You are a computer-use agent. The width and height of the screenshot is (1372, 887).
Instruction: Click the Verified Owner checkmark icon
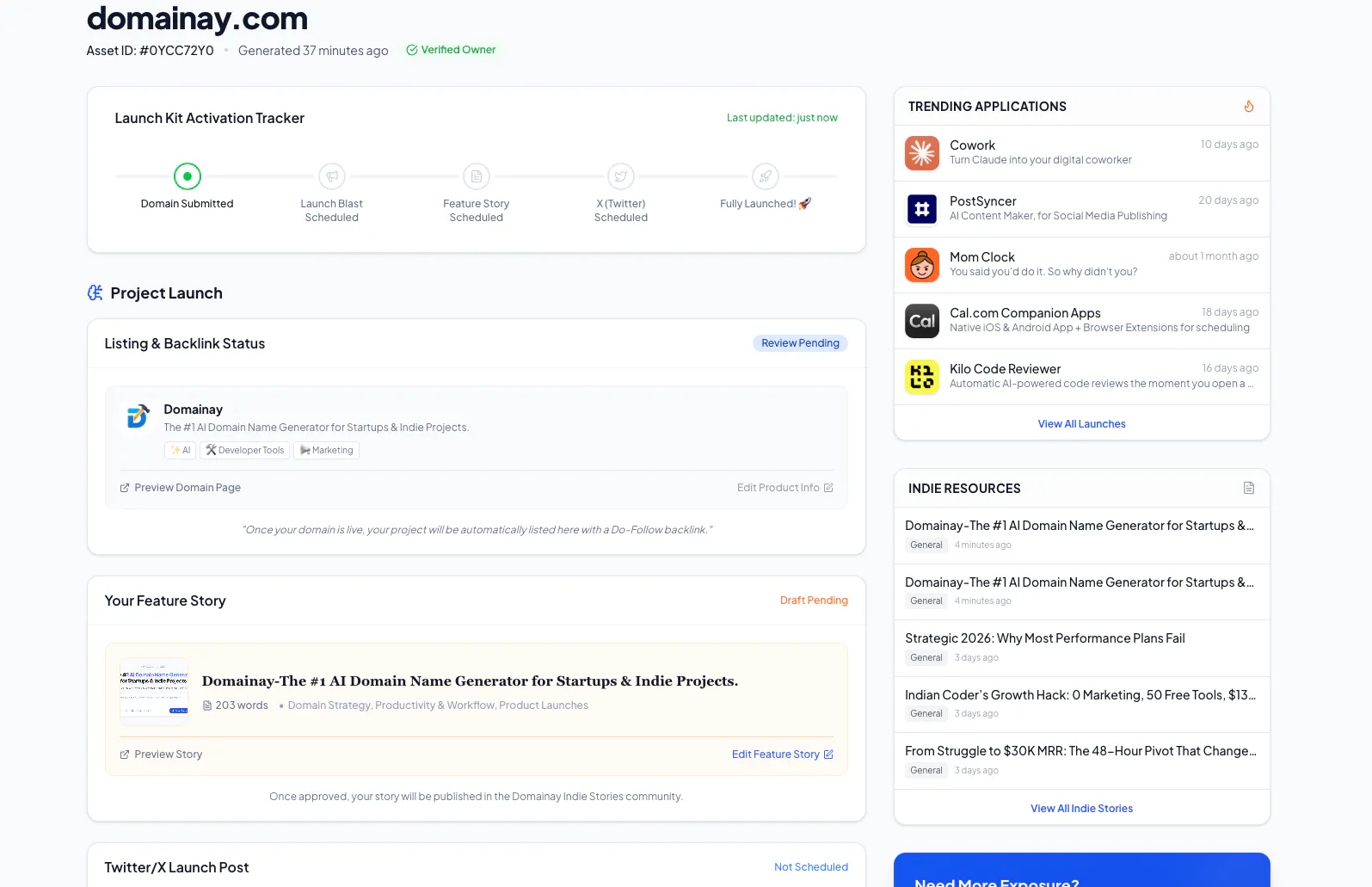pyautogui.click(x=412, y=50)
